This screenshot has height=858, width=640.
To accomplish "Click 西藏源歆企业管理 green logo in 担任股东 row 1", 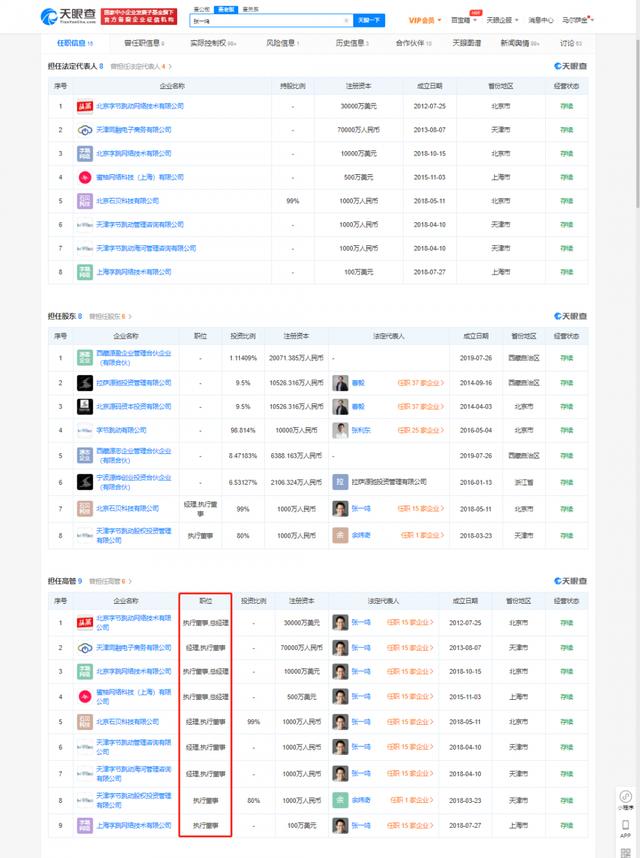I will tap(84, 358).
